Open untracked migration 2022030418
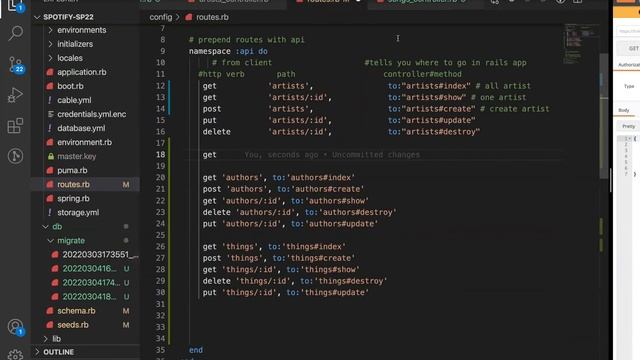Screen dimensions: 640x360 click(x=89, y=297)
